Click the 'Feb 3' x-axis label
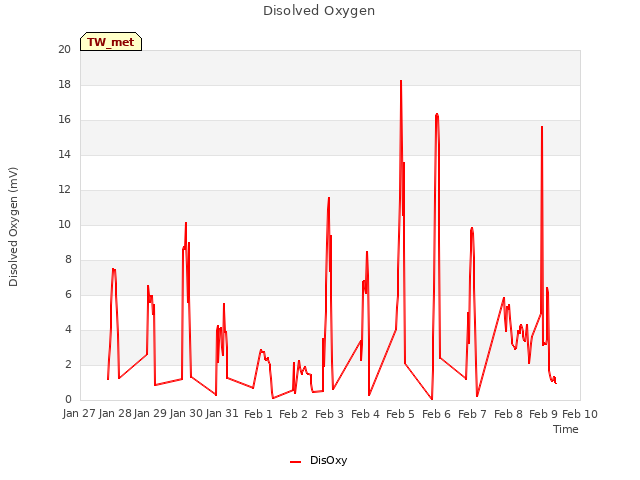Viewport: 640px width, 480px height. click(x=329, y=414)
